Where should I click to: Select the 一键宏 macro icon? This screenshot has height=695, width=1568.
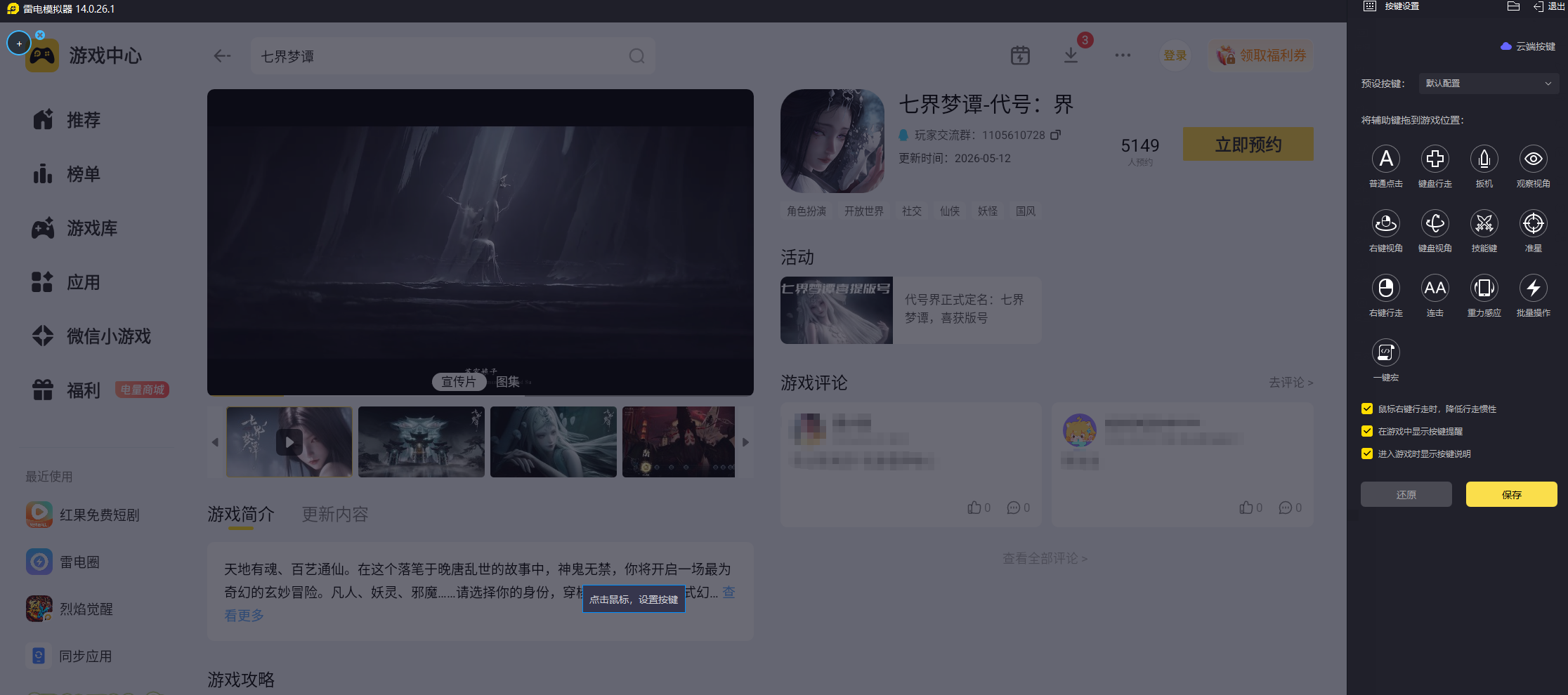coord(1385,353)
